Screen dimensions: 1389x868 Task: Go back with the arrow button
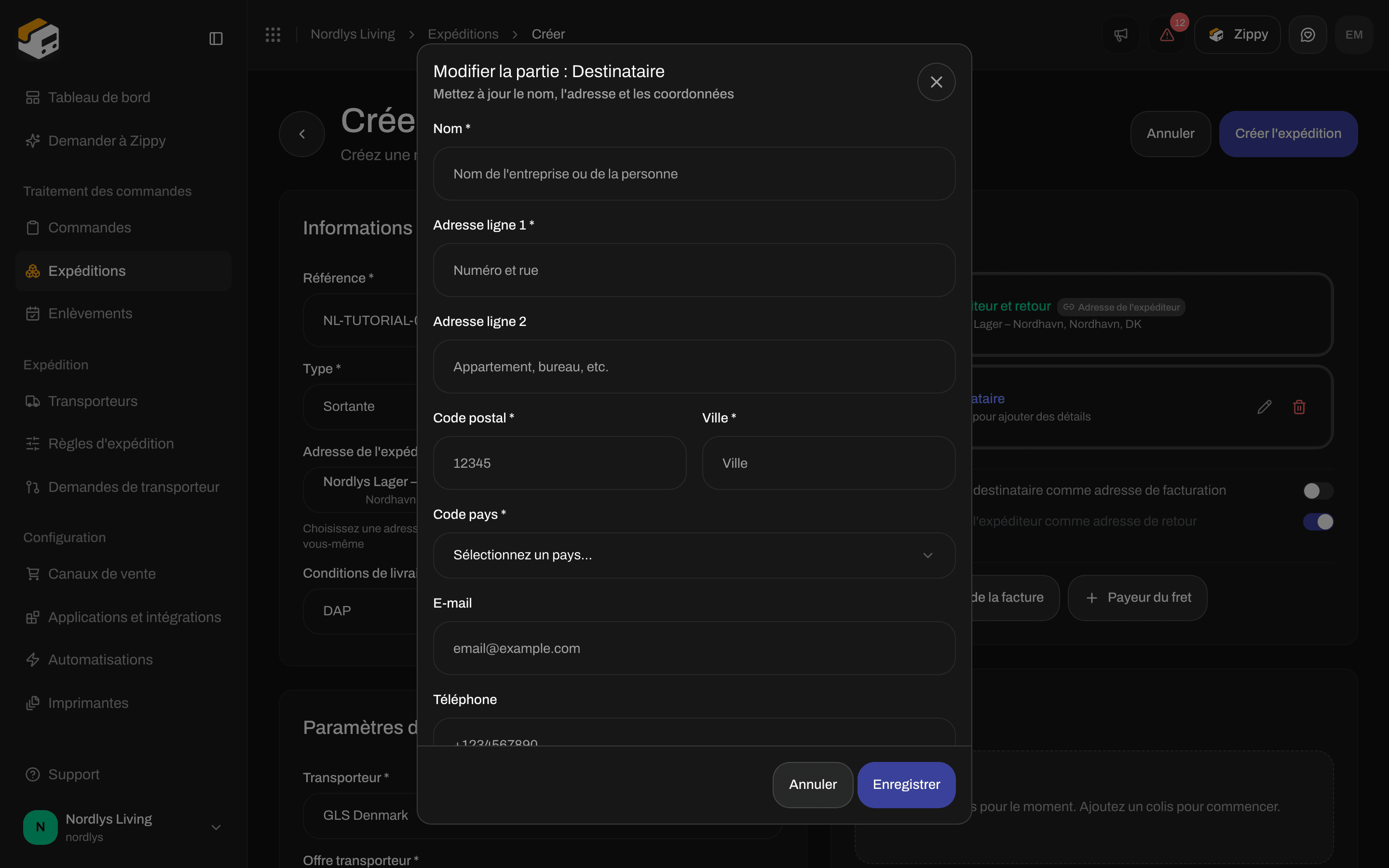coord(302,134)
